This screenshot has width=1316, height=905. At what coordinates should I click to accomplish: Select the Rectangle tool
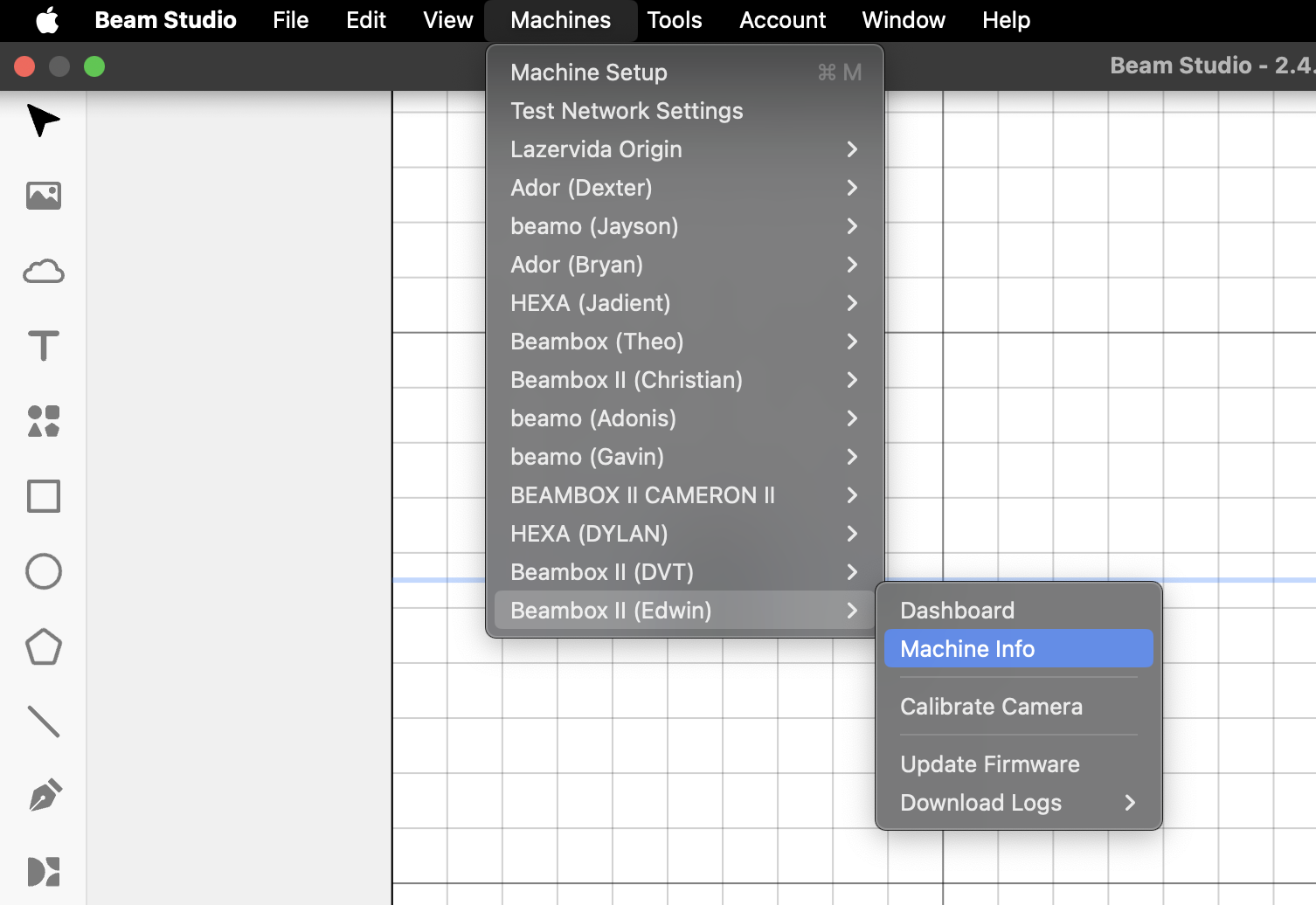[x=43, y=496]
